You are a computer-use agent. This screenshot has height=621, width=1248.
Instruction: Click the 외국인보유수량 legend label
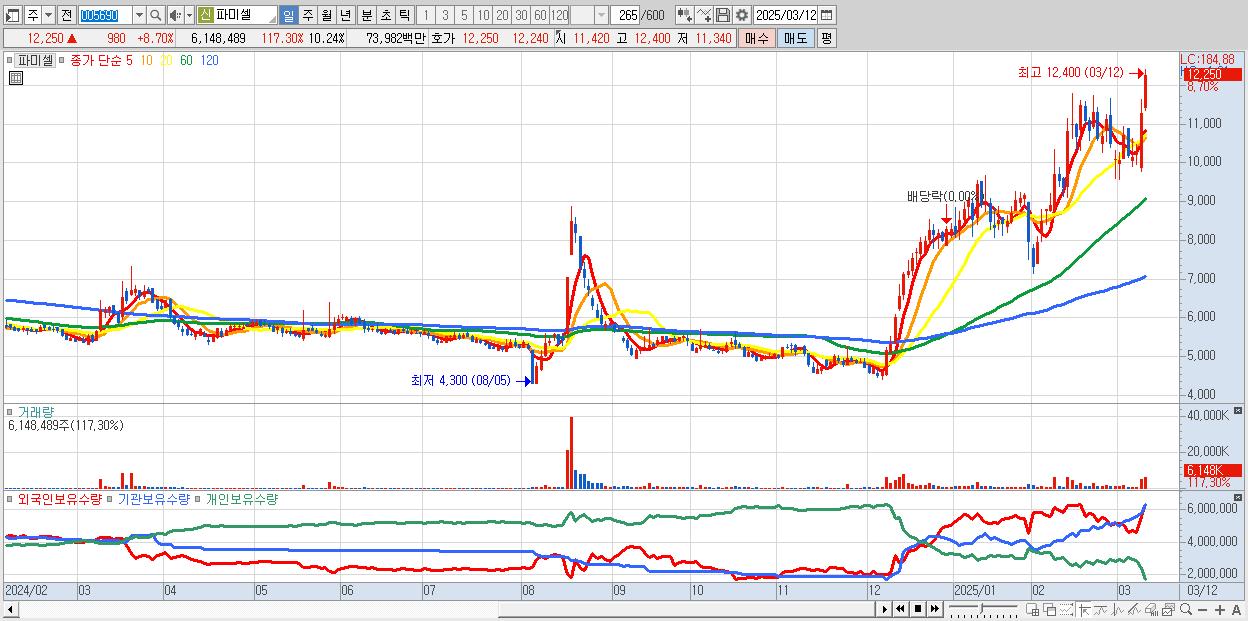(59, 498)
